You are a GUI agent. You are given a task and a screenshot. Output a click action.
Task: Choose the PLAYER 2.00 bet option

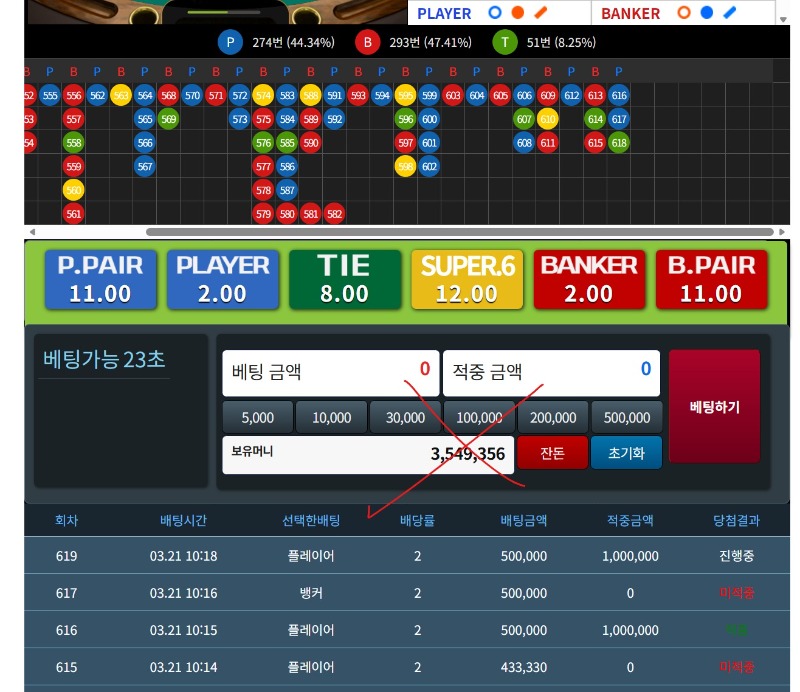coord(222,279)
